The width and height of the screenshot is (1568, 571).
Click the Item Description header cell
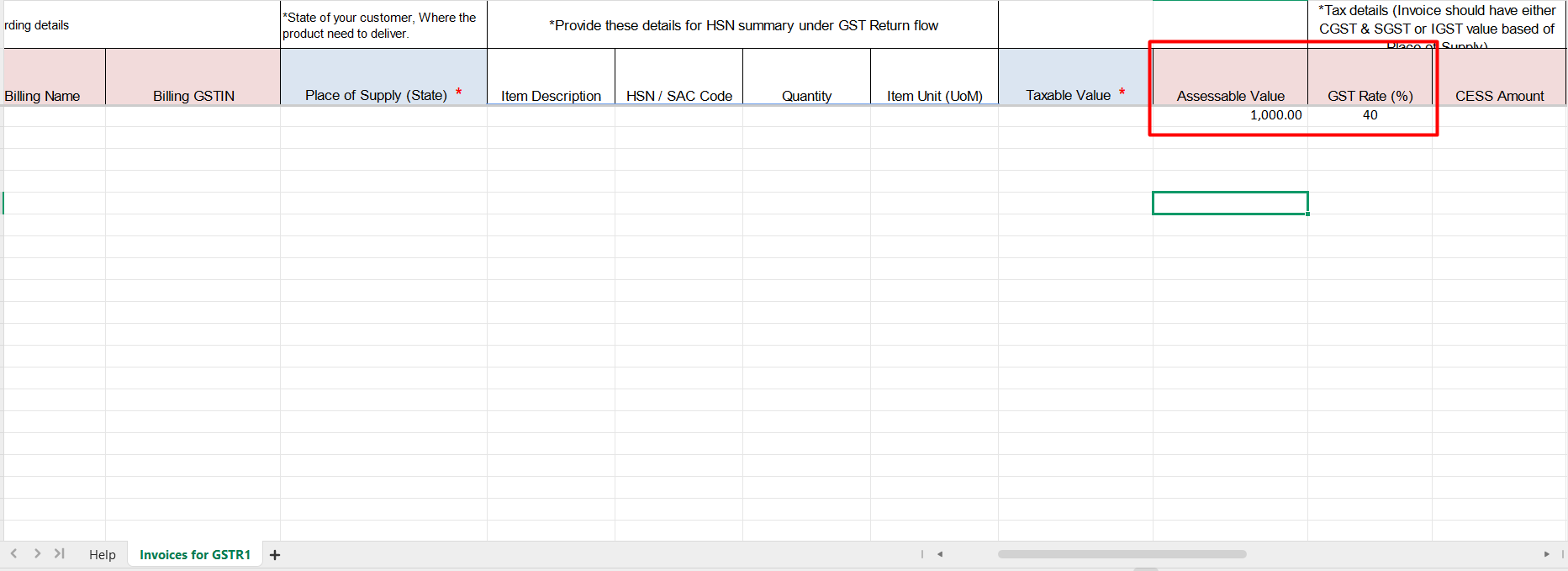551,78
